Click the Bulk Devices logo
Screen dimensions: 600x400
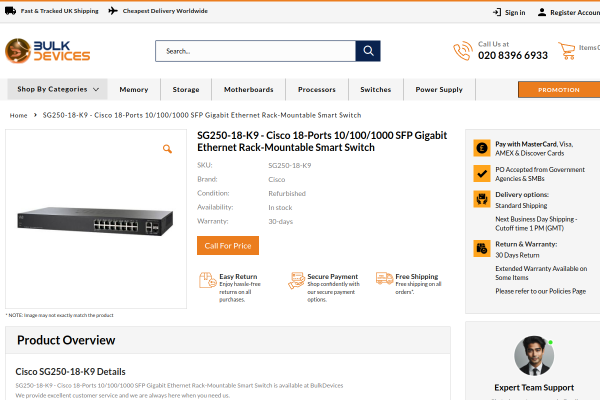pyautogui.click(x=47, y=51)
